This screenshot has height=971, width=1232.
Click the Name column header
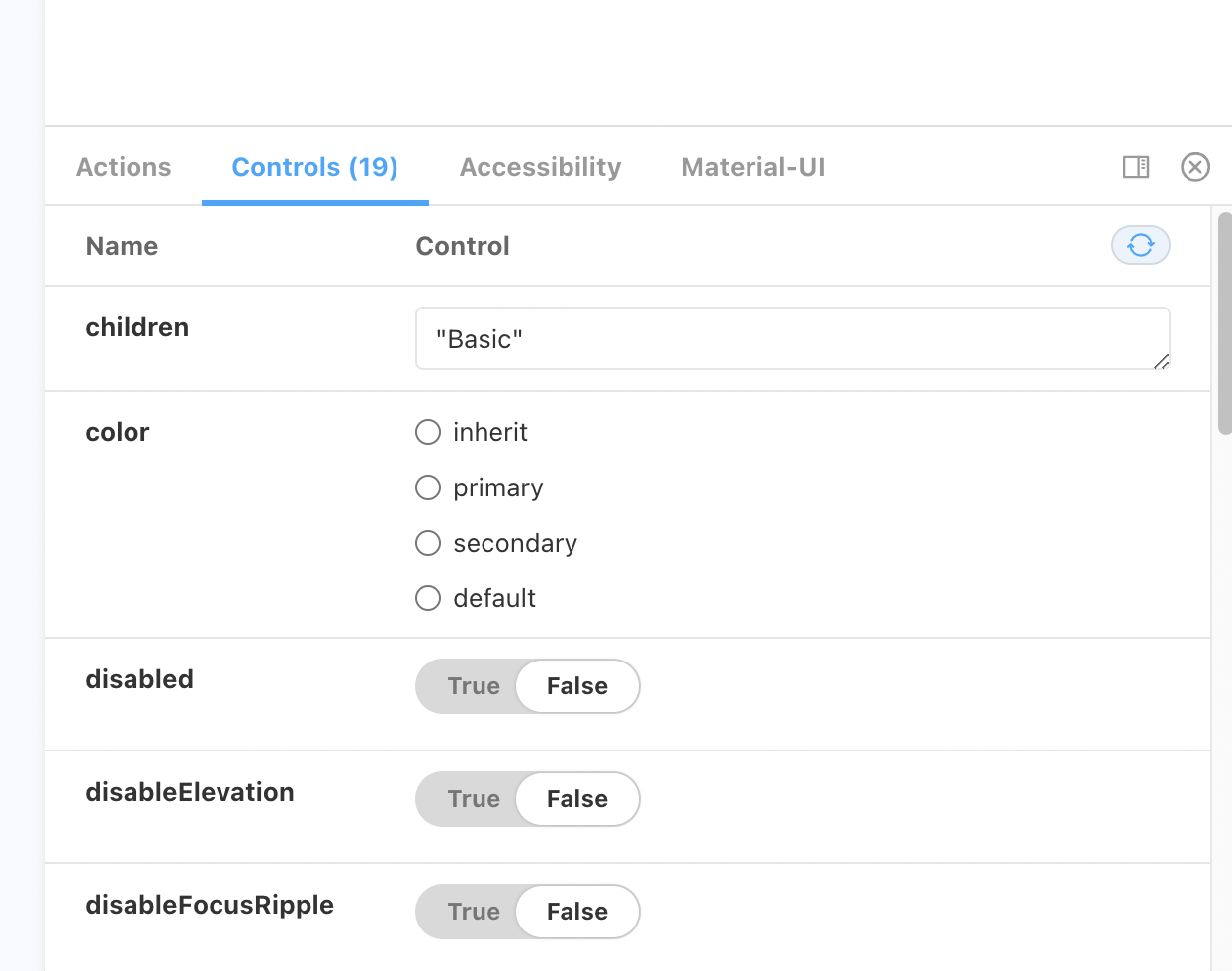121,245
